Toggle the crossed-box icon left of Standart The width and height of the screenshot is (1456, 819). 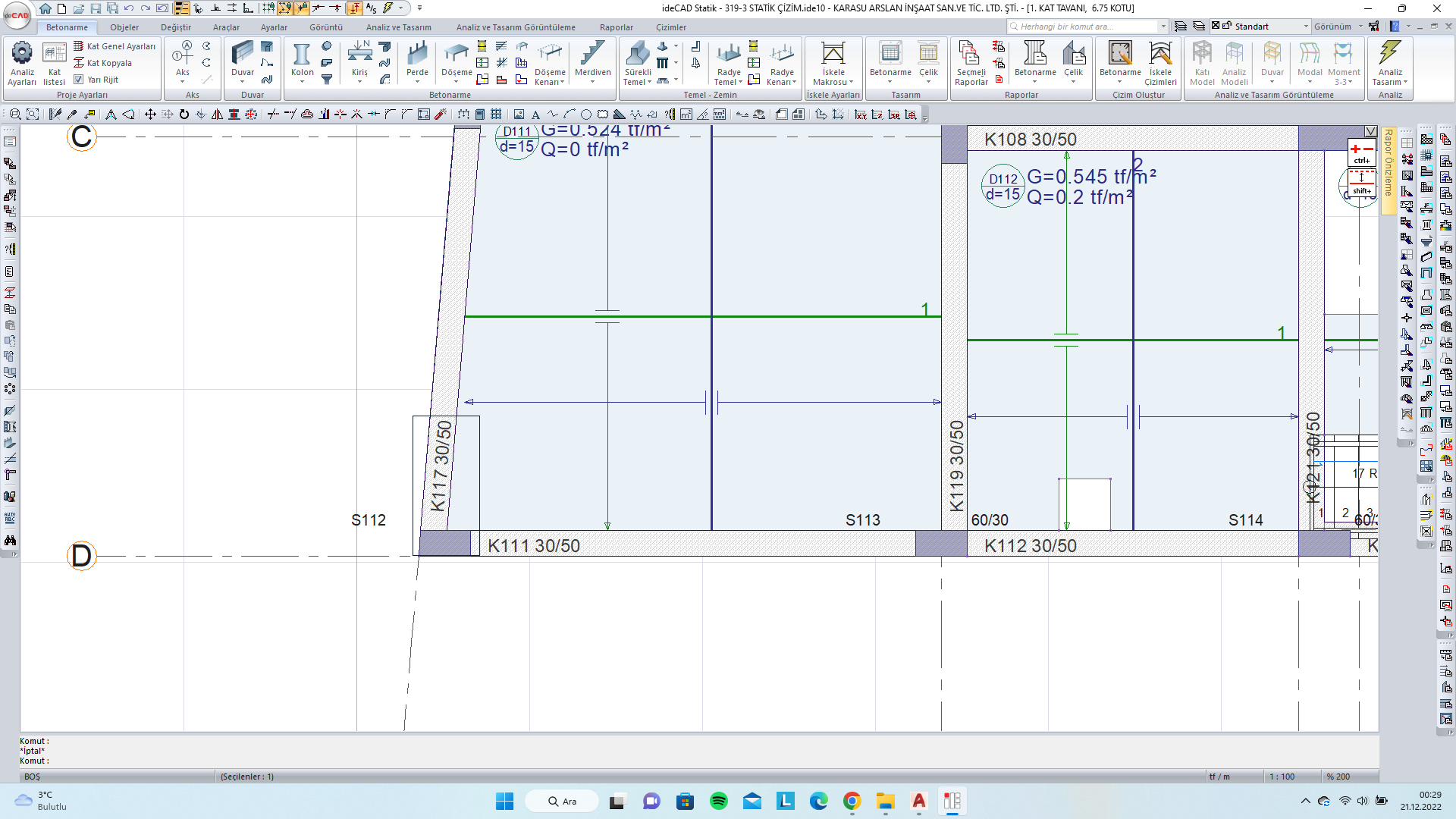pyautogui.click(x=1216, y=26)
